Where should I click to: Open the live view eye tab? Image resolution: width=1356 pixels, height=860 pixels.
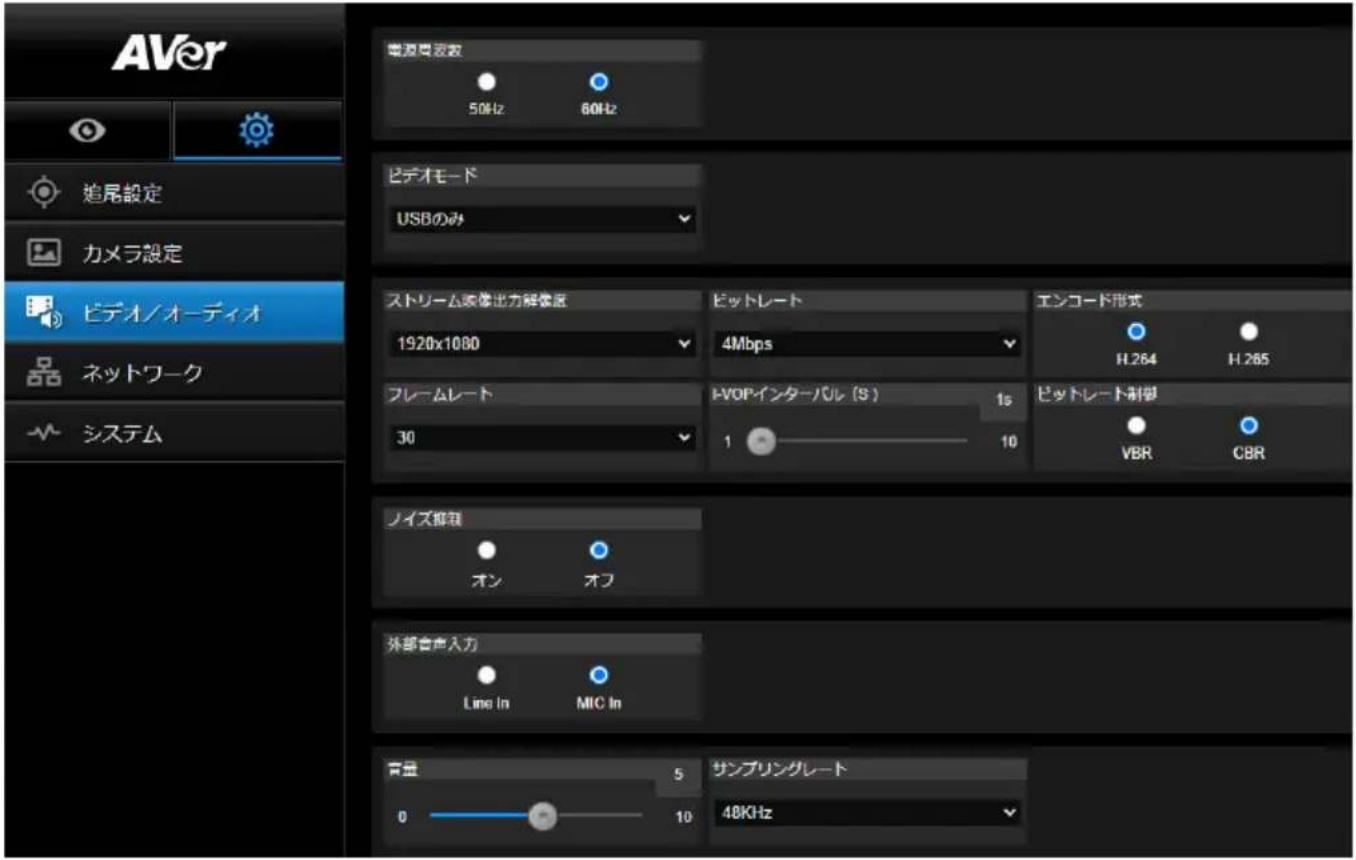[x=88, y=131]
